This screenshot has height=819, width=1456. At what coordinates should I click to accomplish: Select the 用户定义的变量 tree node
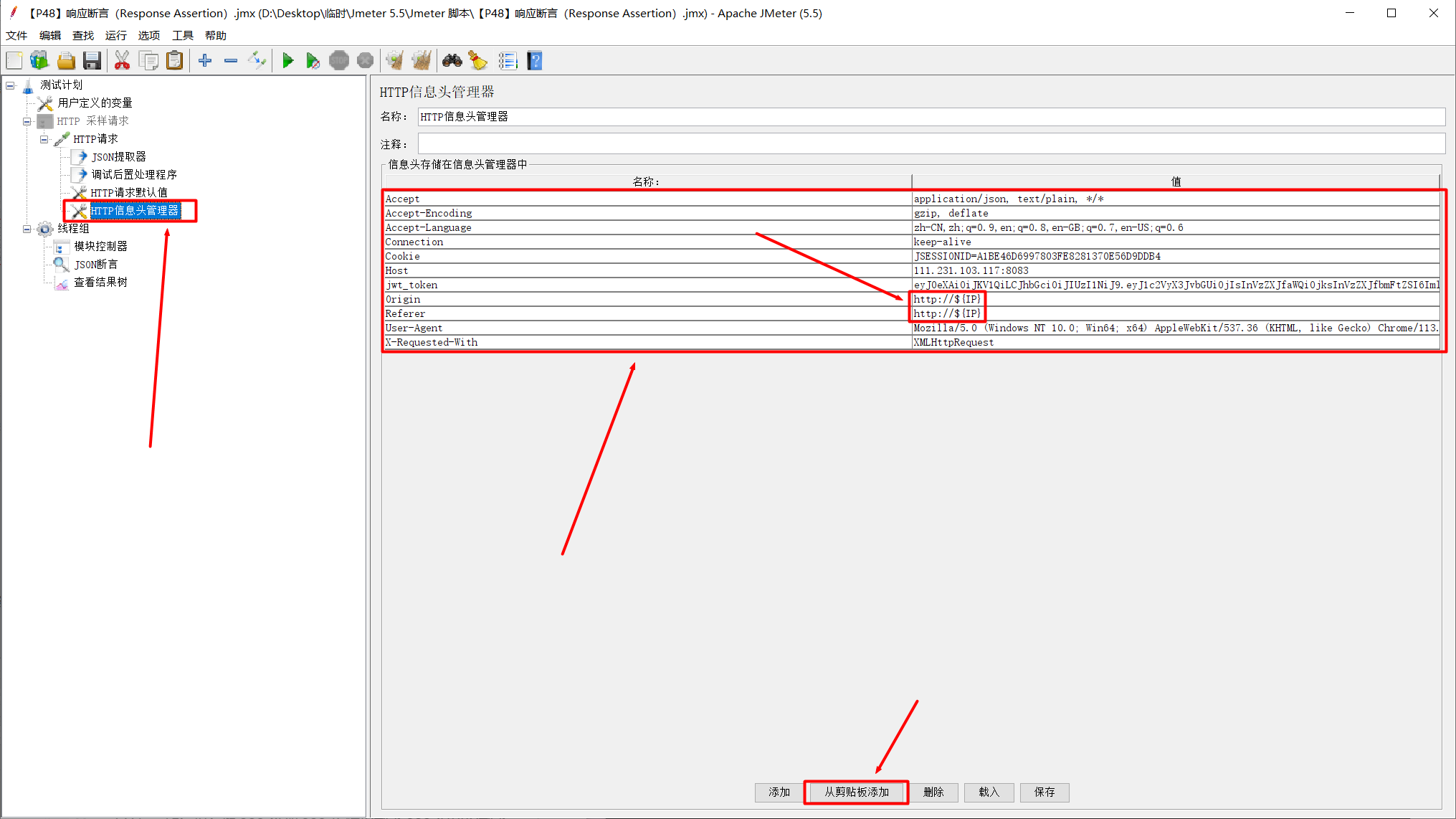95,103
